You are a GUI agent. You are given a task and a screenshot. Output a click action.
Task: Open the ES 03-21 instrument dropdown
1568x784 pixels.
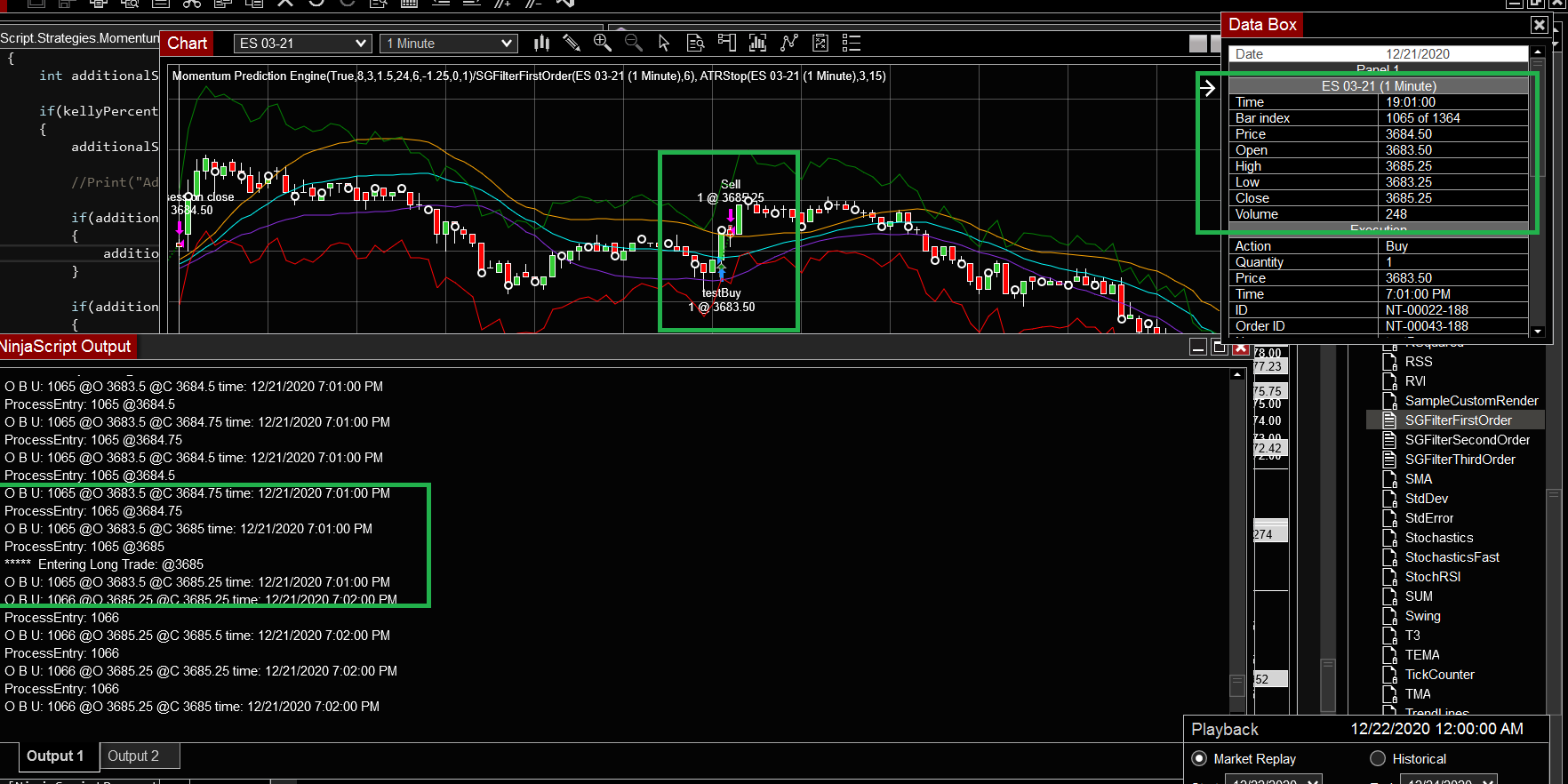(302, 44)
